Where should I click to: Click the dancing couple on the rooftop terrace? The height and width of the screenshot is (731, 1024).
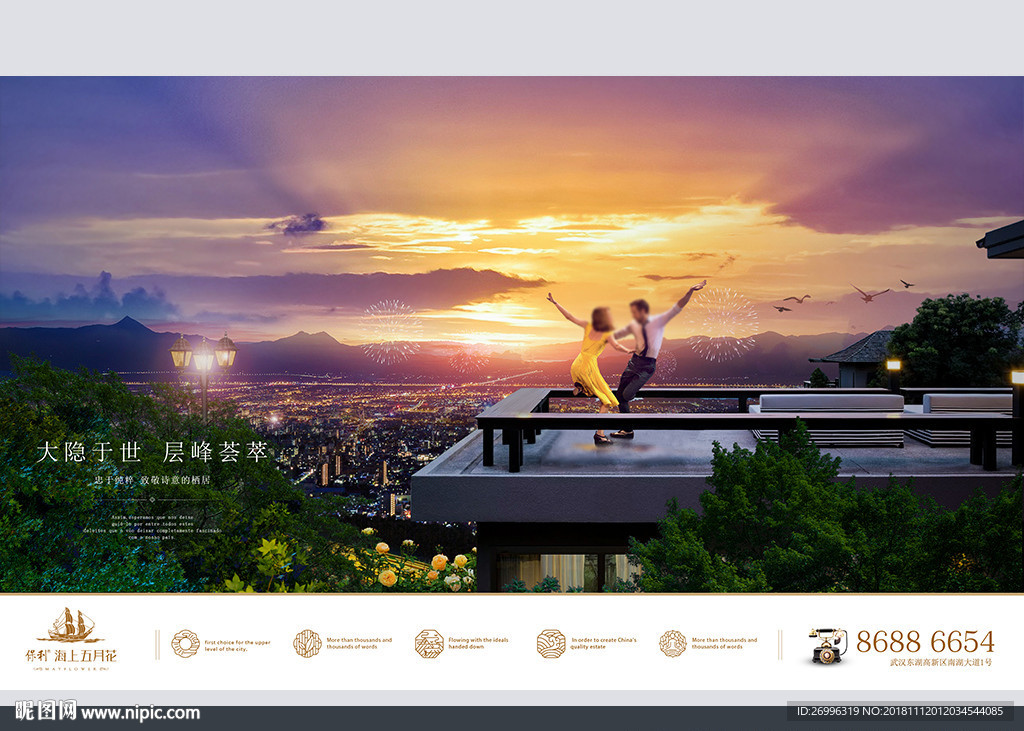(x=625, y=363)
